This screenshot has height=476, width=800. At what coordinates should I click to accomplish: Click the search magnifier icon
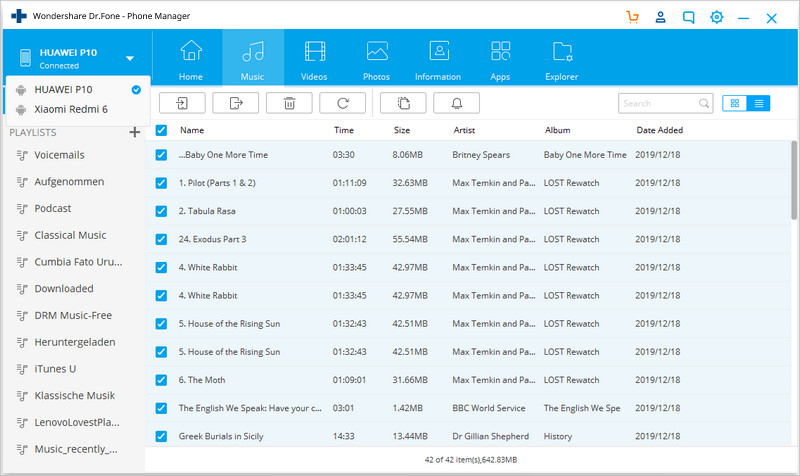[x=704, y=104]
